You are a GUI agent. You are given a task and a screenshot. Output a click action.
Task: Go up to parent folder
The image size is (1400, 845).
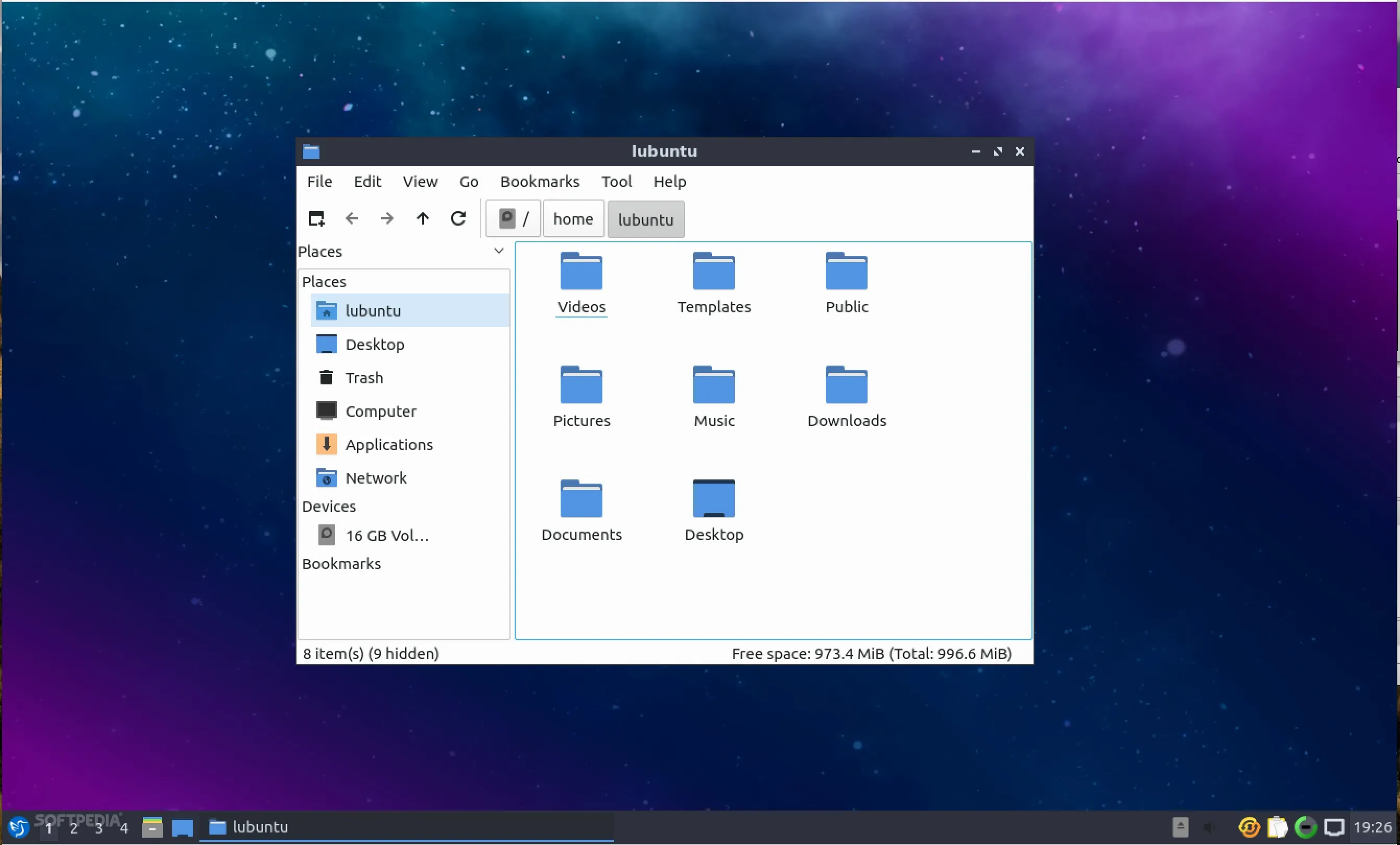(x=422, y=218)
